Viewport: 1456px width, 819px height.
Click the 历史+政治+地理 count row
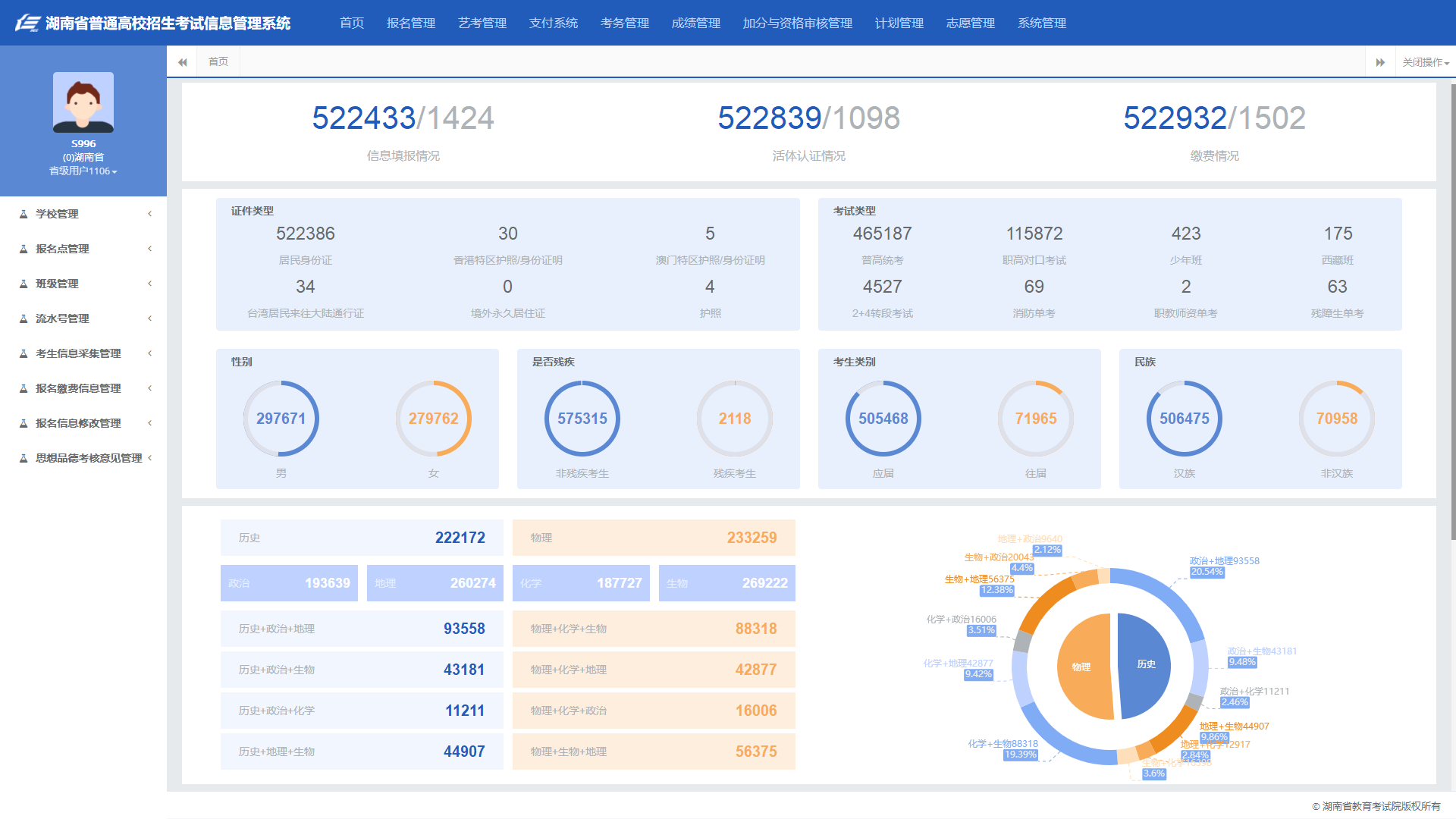(x=362, y=629)
